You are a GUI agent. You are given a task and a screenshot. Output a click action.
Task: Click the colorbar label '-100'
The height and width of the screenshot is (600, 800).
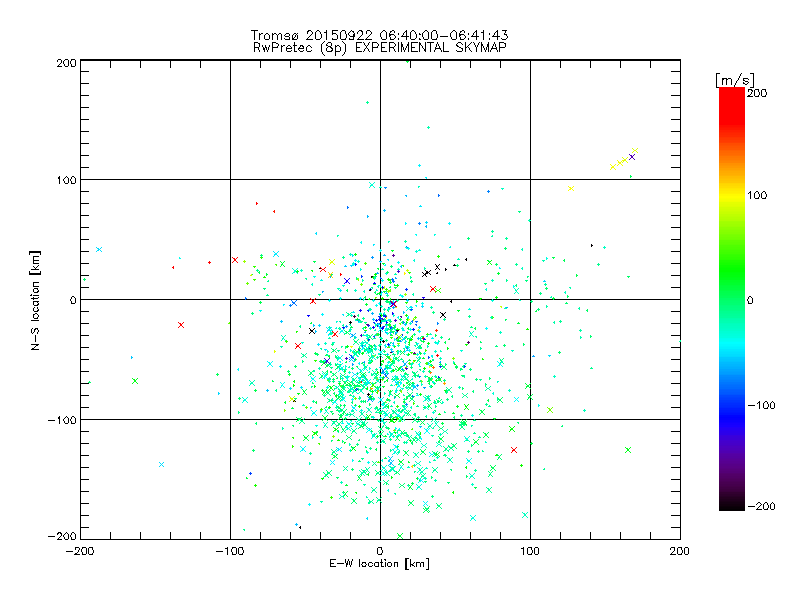(x=761, y=405)
